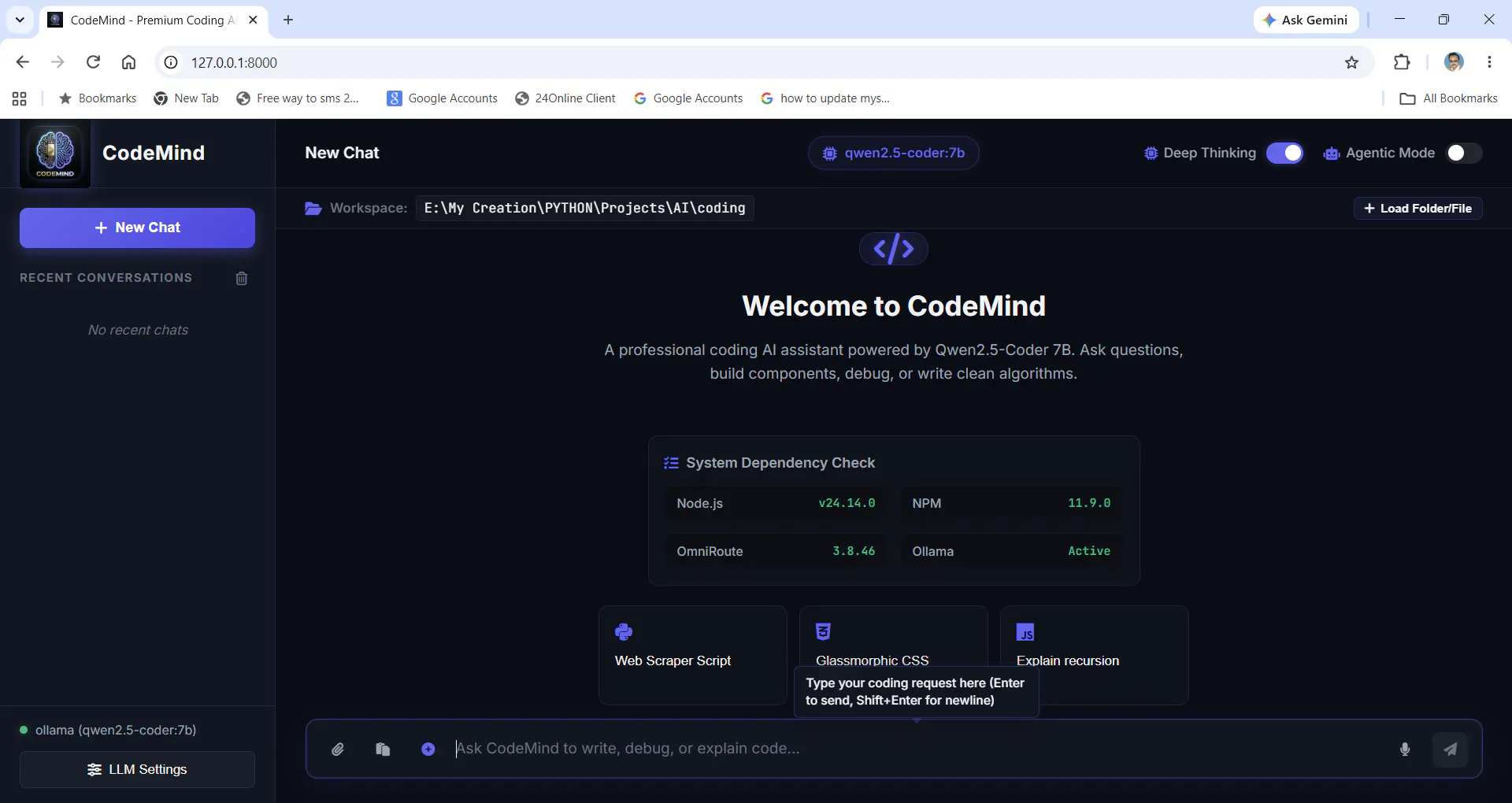The image size is (1512, 803).
Task: Click the CodeMind brain logo
Action: [x=55, y=153]
